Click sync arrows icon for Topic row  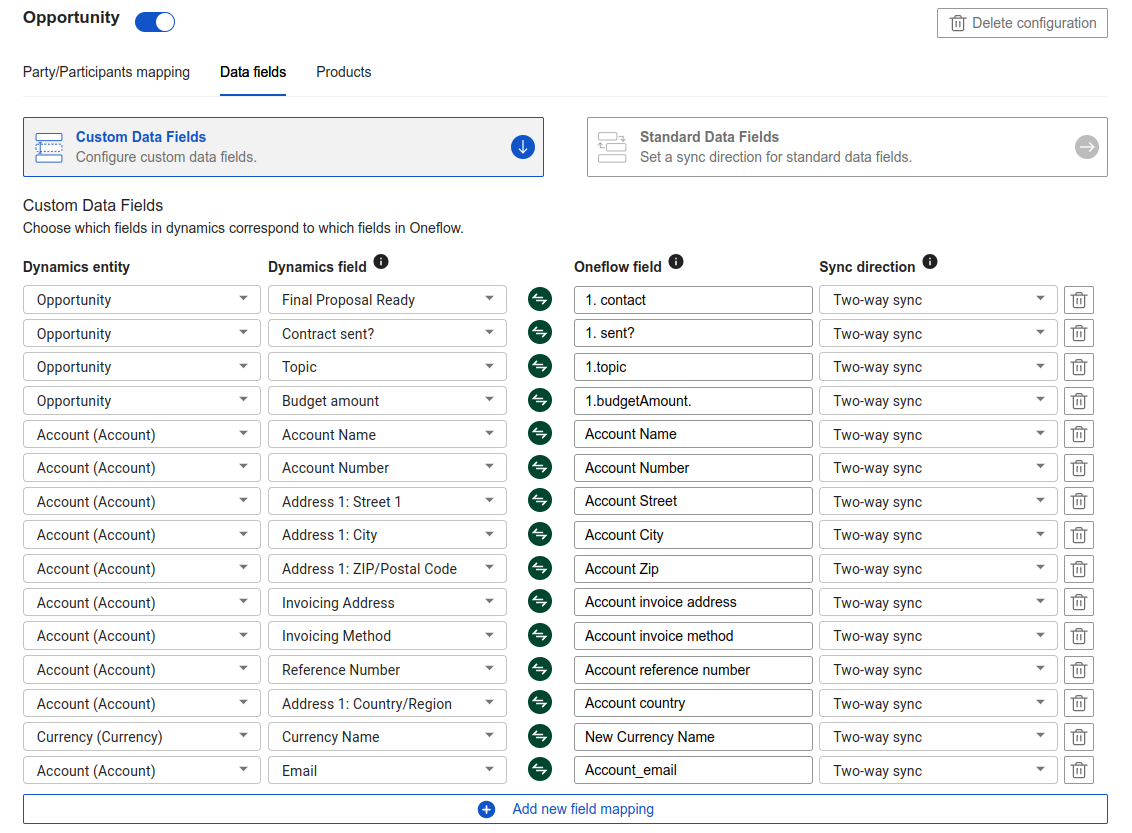540,366
